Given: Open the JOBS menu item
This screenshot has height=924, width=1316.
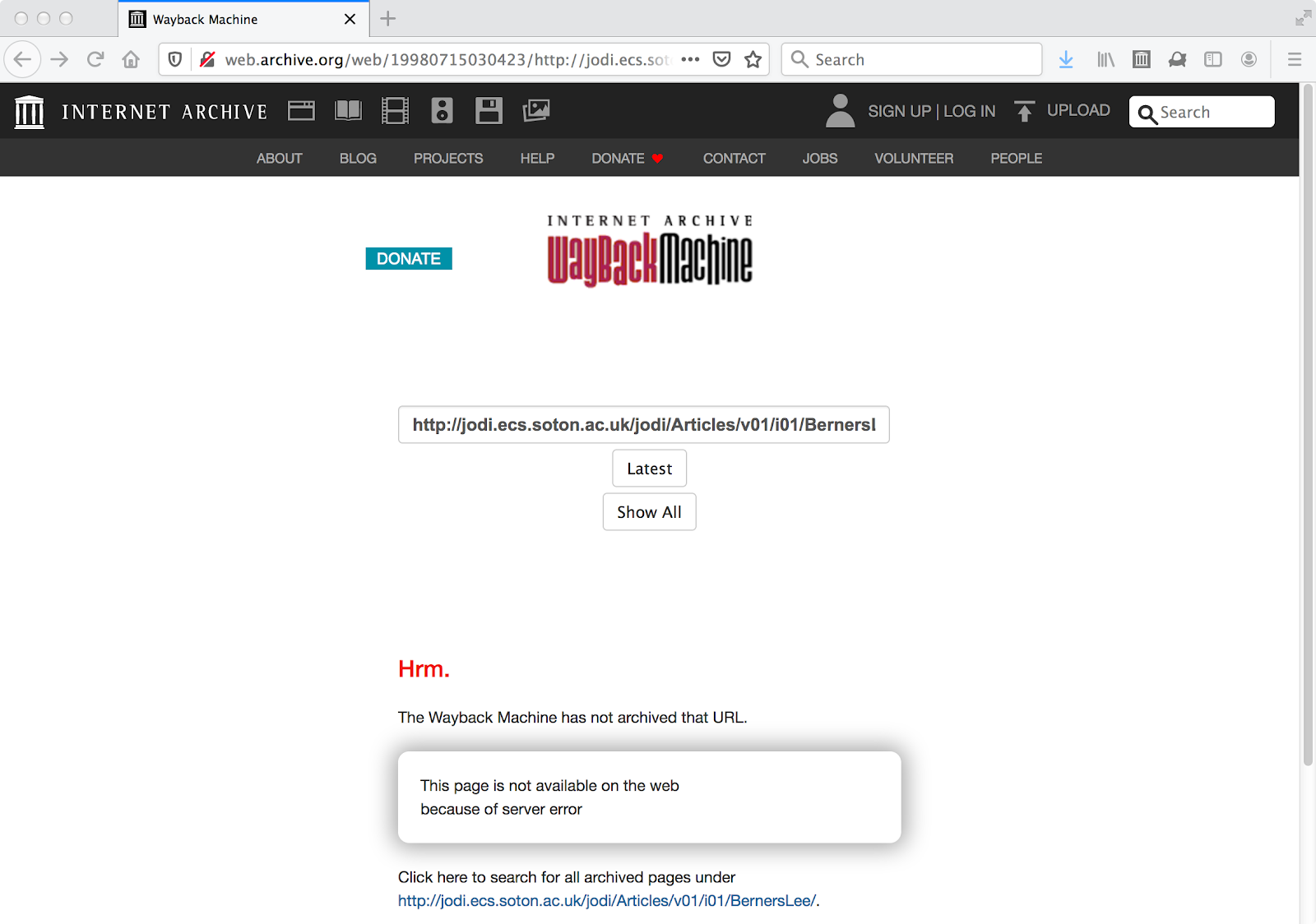Looking at the screenshot, I should [820, 158].
